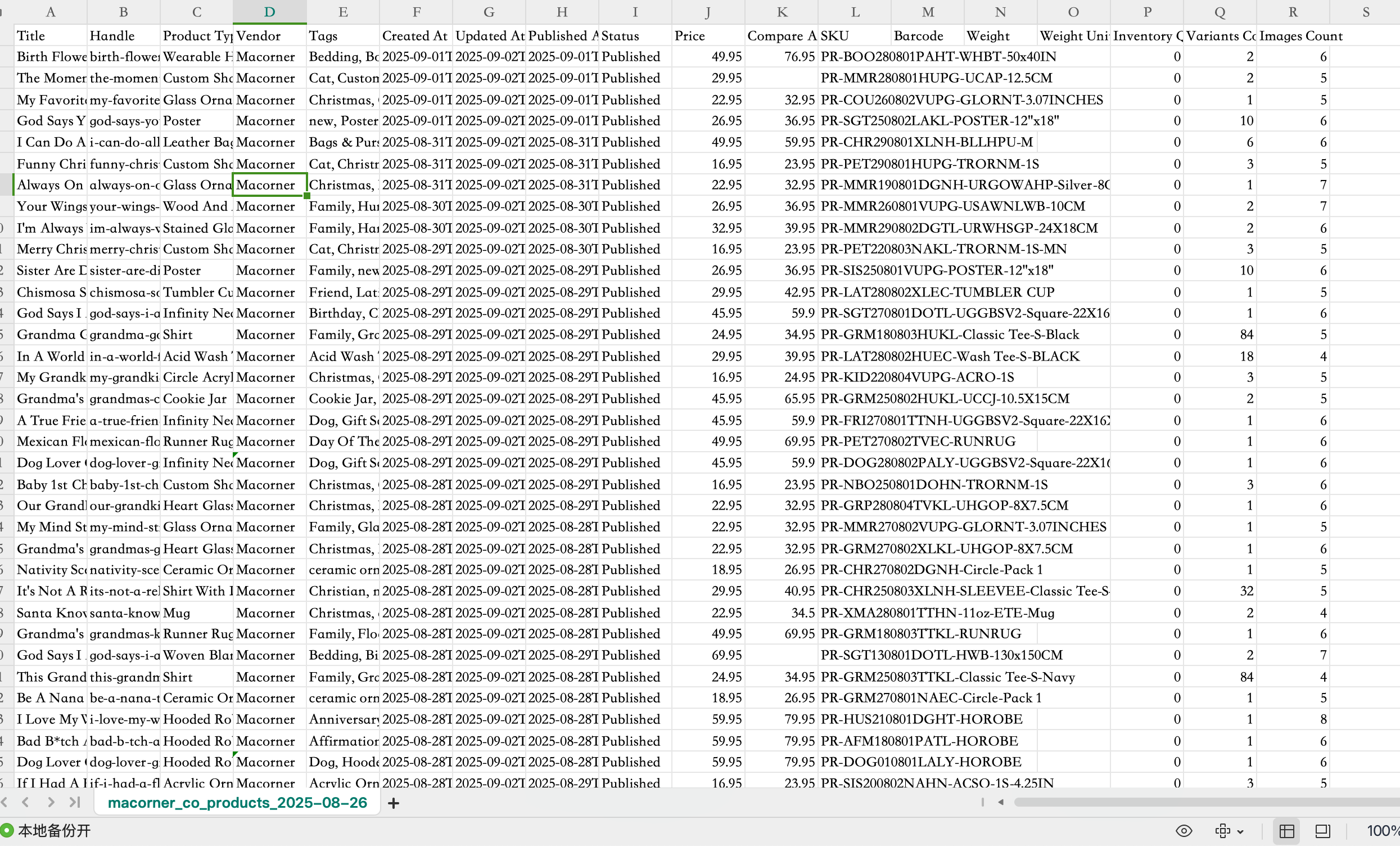Click the sheet tab splitter handle

pos(982,802)
